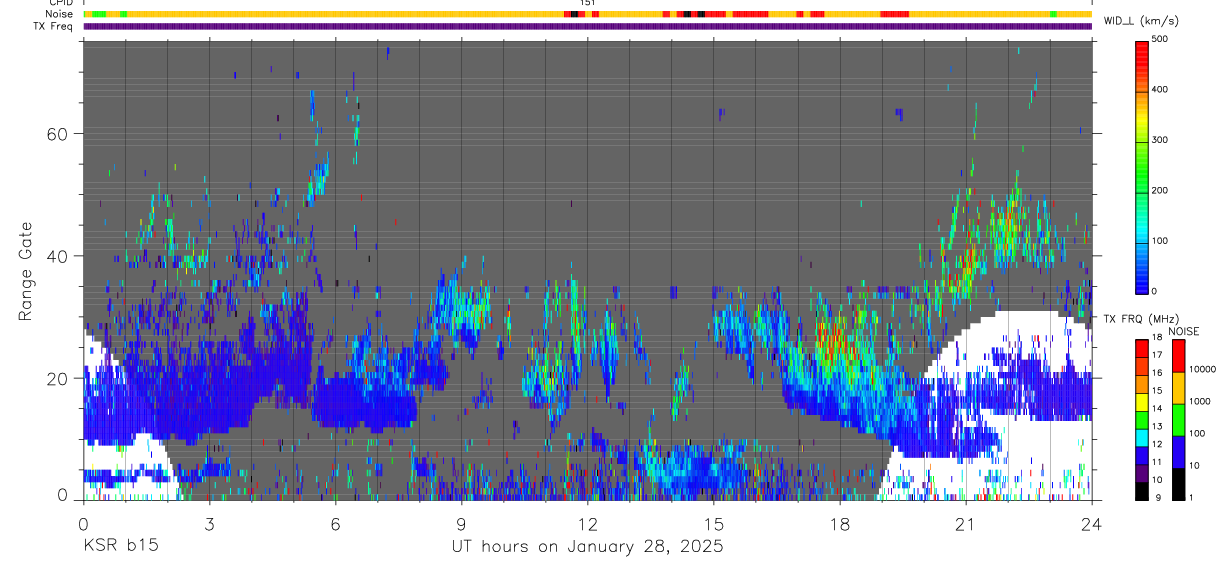
Task: Click the 'Noise' strip label at top
Action: tap(60, 14)
